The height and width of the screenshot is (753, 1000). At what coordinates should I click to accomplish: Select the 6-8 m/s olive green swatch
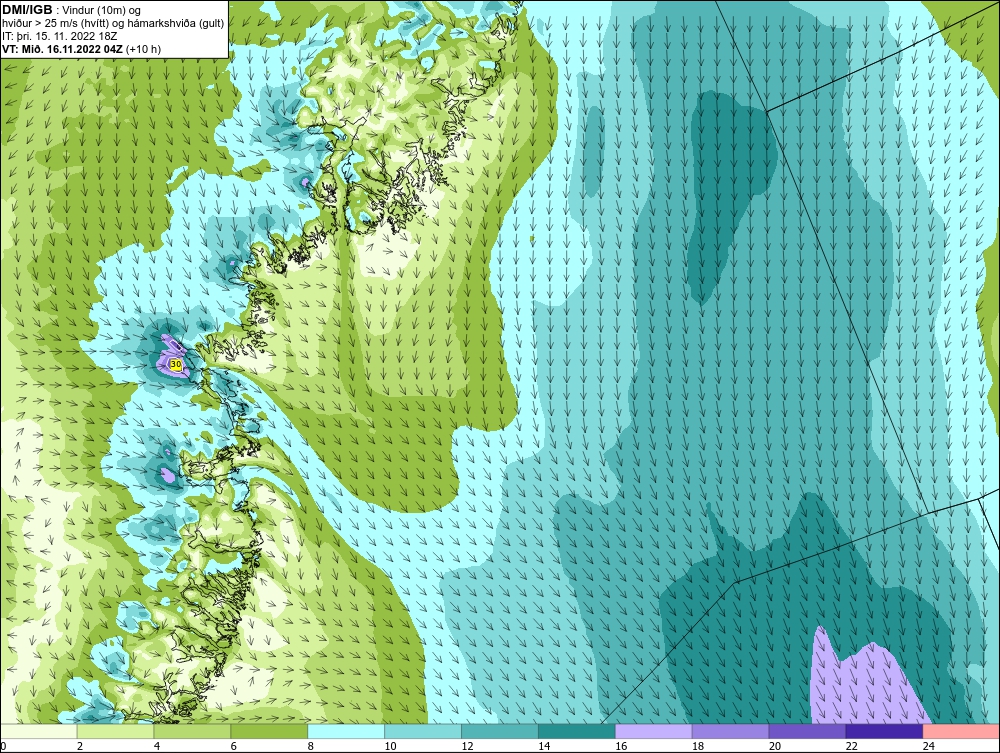pos(269,731)
